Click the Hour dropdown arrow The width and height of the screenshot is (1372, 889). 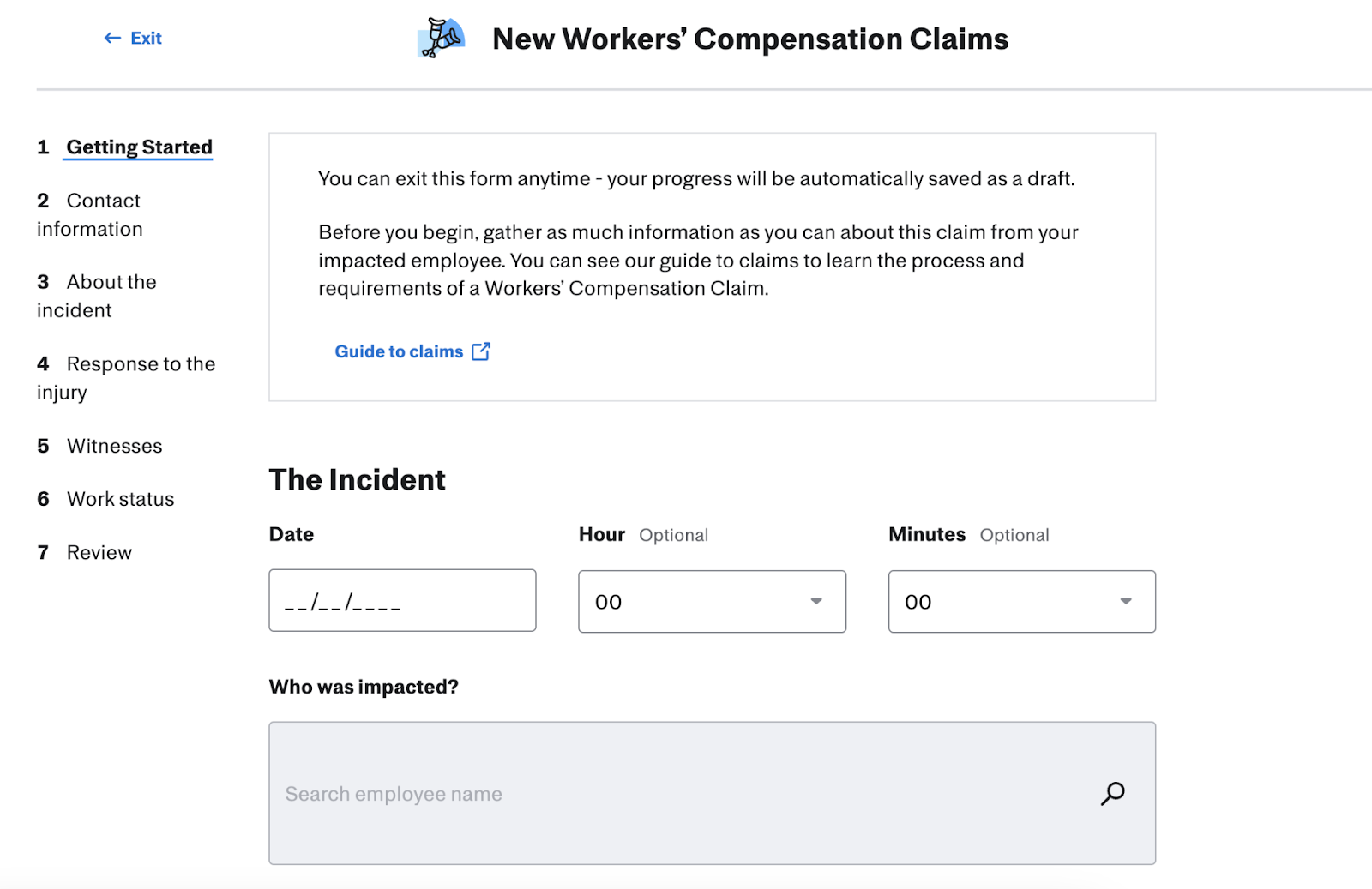816,601
